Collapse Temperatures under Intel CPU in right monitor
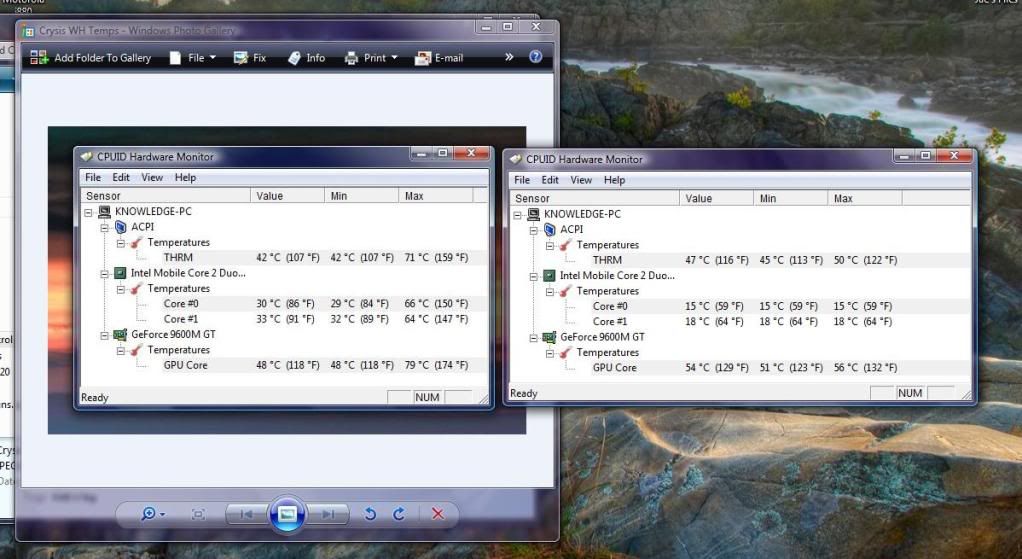 point(549,292)
